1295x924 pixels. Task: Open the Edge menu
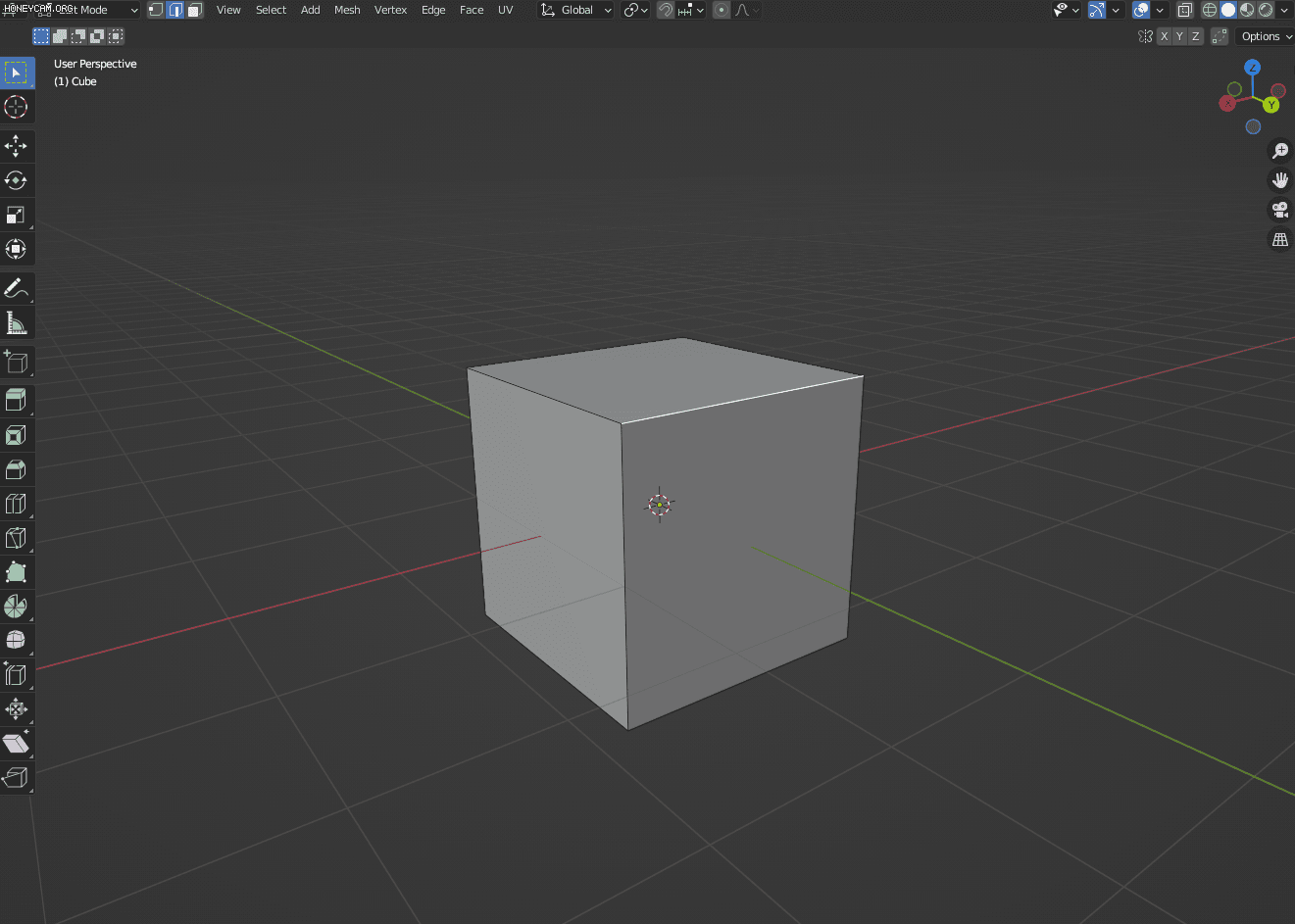pos(433,10)
